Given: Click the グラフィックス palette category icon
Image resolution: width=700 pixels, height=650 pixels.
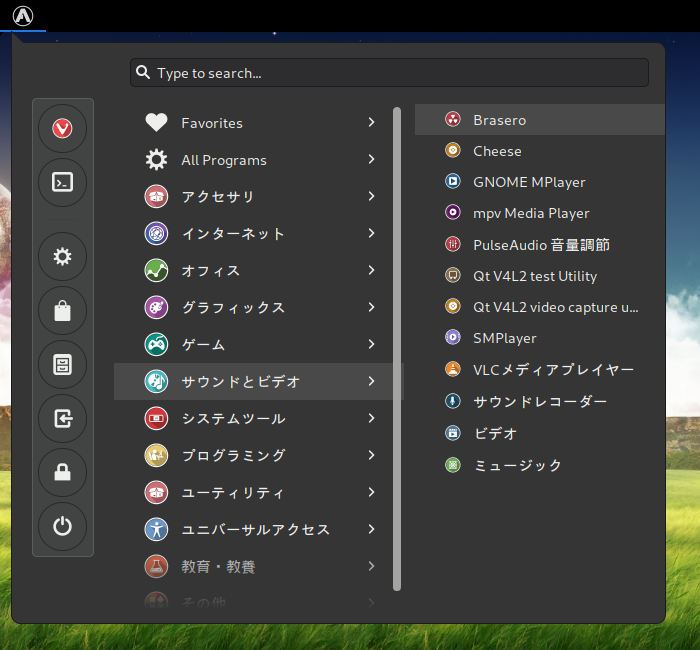Looking at the screenshot, I should pyautogui.click(x=156, y=307).
